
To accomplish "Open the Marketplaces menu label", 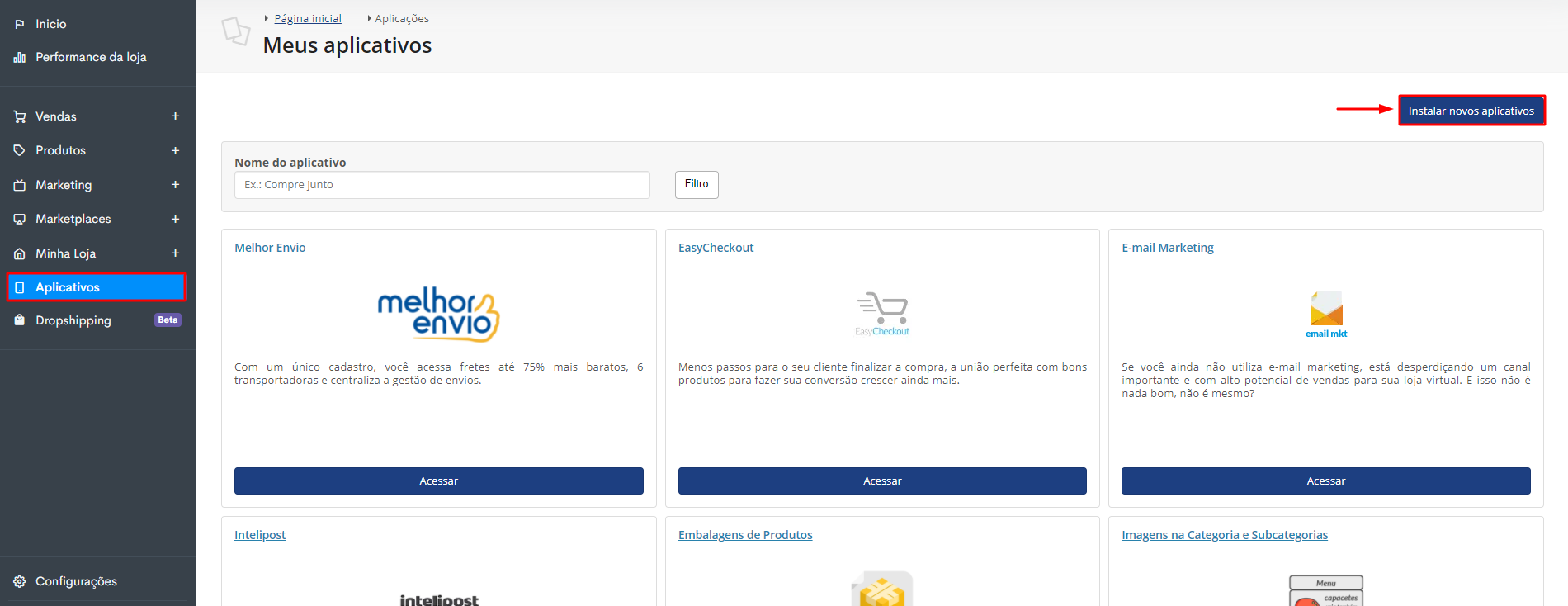I will (73, 219).
